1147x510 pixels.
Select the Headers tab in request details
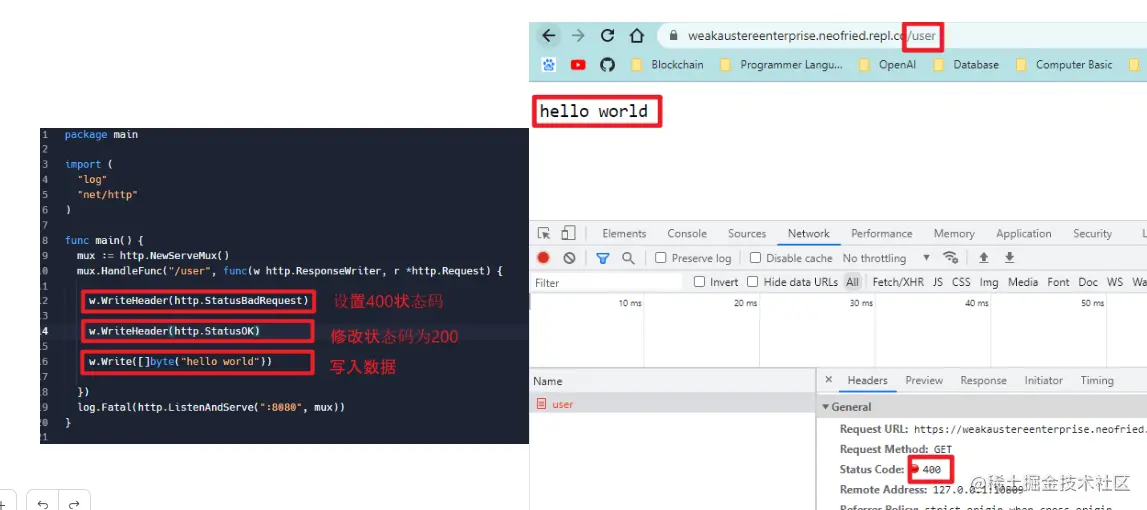point(867,380)
